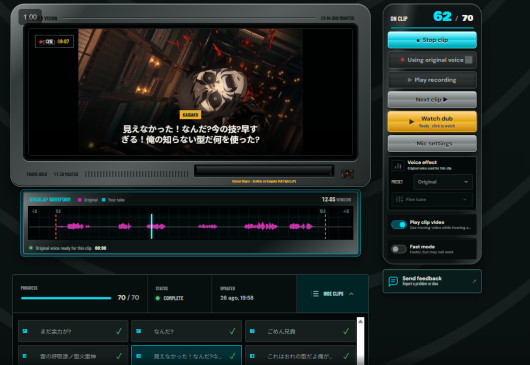Screen dimensions: 530x365
Task: Go to the Next clip
Action: point(432,100)
